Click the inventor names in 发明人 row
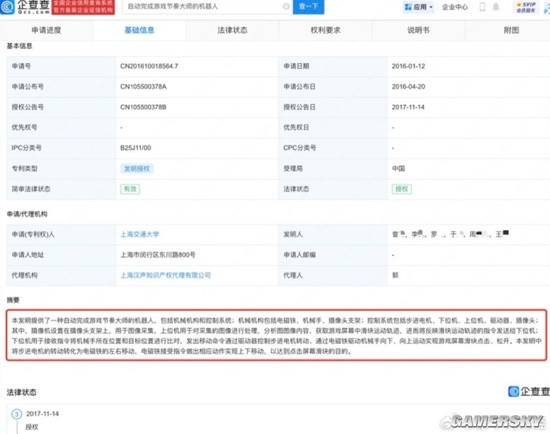This screenshot has width=550, height=434. (x=450, y=234)
